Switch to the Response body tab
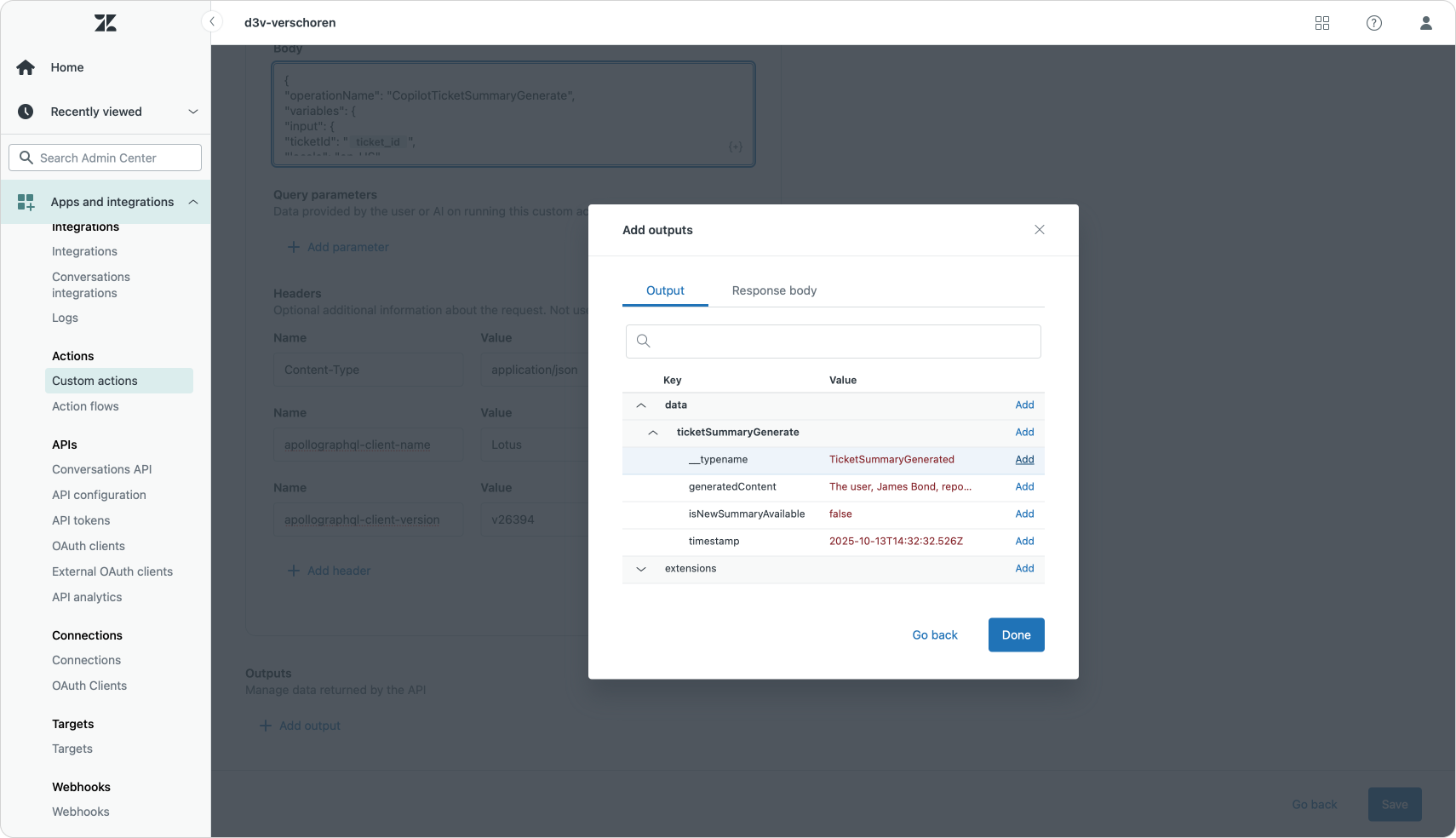1456x838 pixels. tap(774, 290)
